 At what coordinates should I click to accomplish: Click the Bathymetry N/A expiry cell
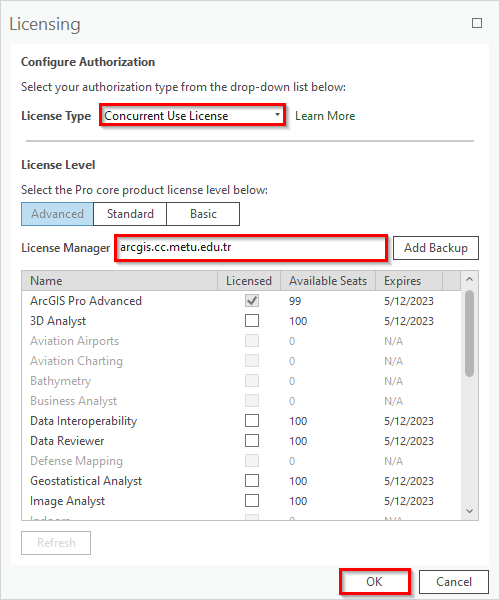pos(394,381)
